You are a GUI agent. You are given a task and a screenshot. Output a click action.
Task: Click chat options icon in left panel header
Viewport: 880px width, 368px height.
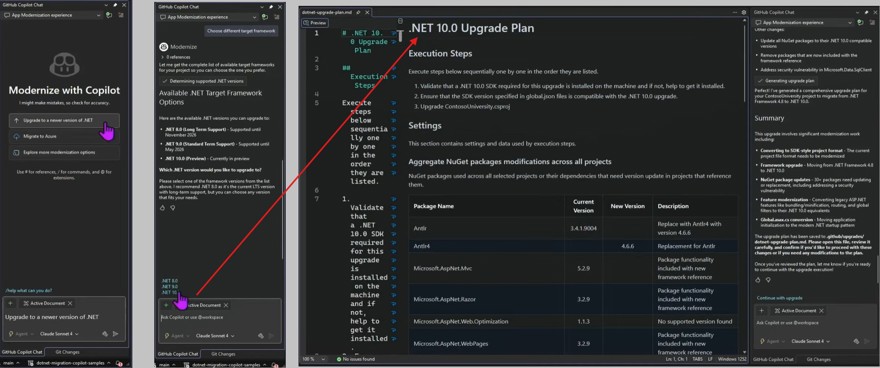coord(122,15)
